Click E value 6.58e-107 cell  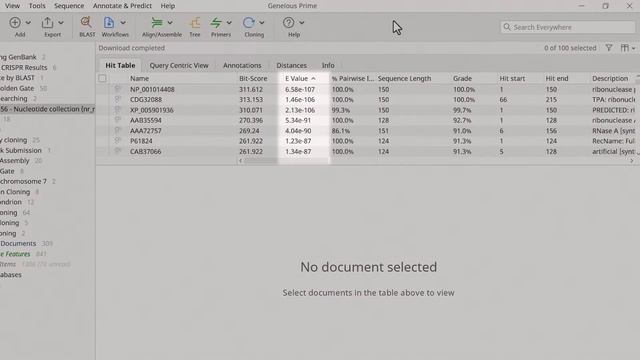click(300, 89)
